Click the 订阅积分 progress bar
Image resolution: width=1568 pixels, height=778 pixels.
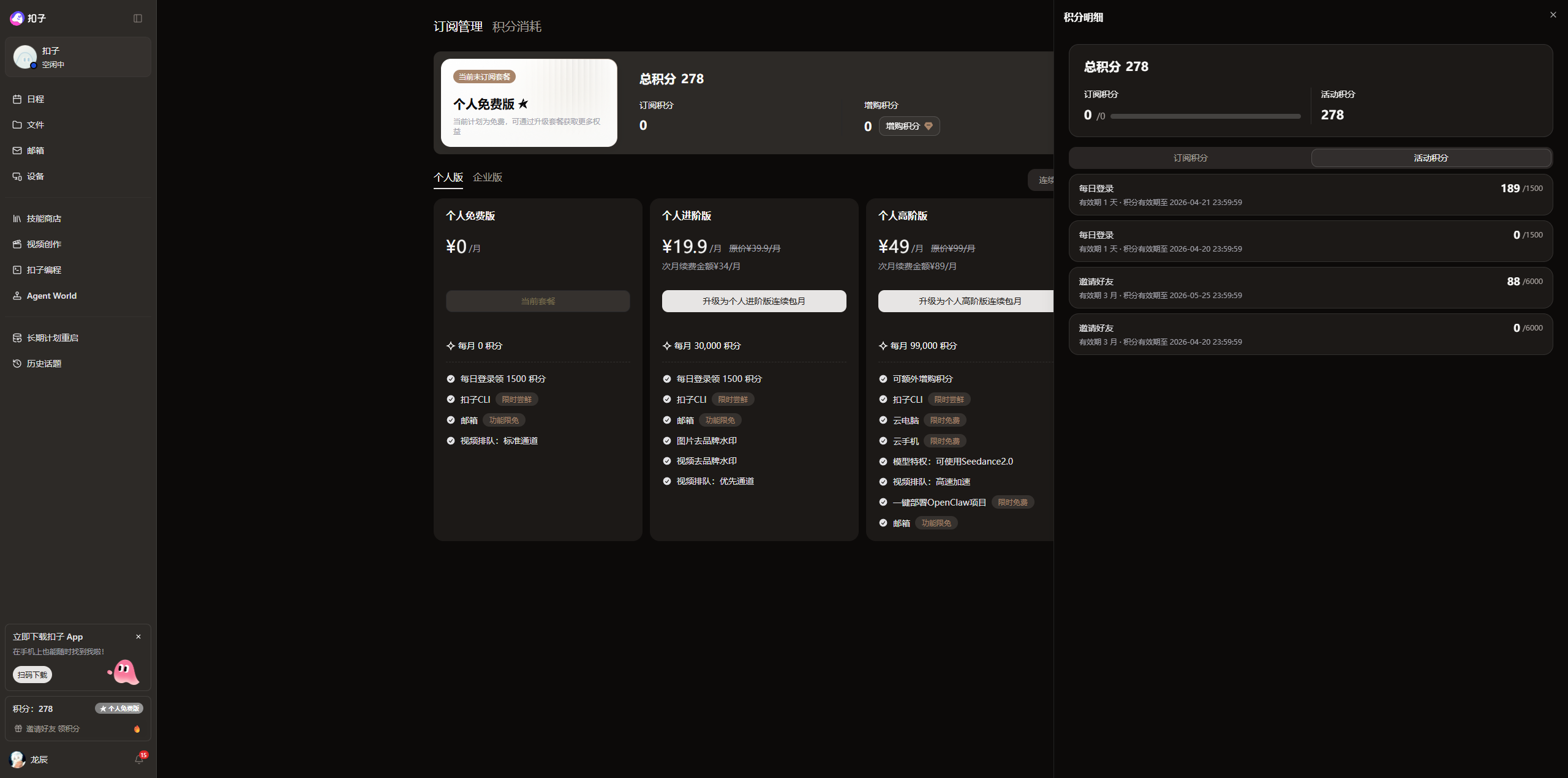click(x=1205, y=116)
